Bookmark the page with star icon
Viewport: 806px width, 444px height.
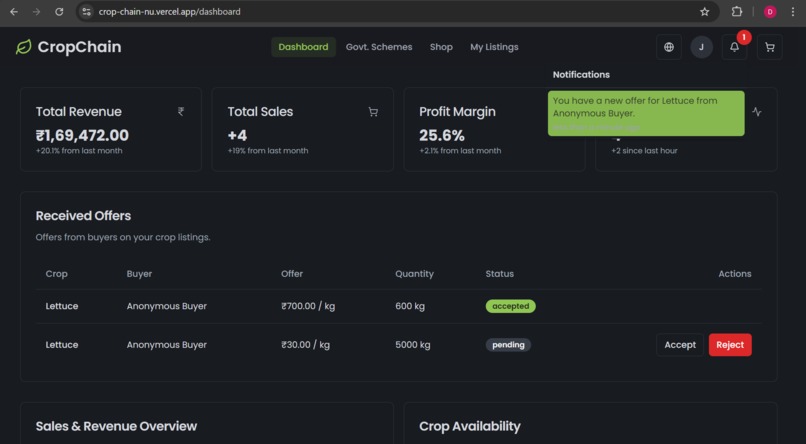click(x=705, y=11)
